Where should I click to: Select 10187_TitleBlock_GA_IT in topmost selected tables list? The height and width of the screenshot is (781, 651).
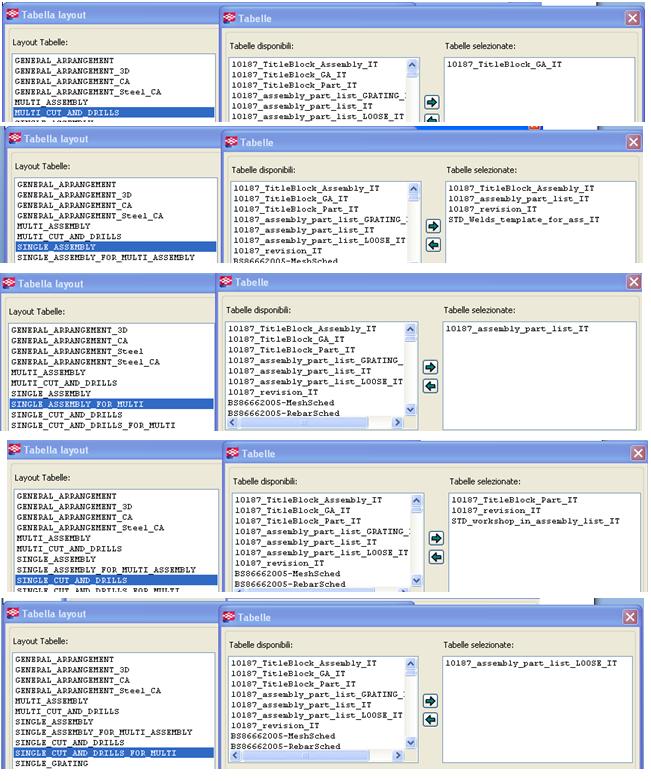point(496,64)
